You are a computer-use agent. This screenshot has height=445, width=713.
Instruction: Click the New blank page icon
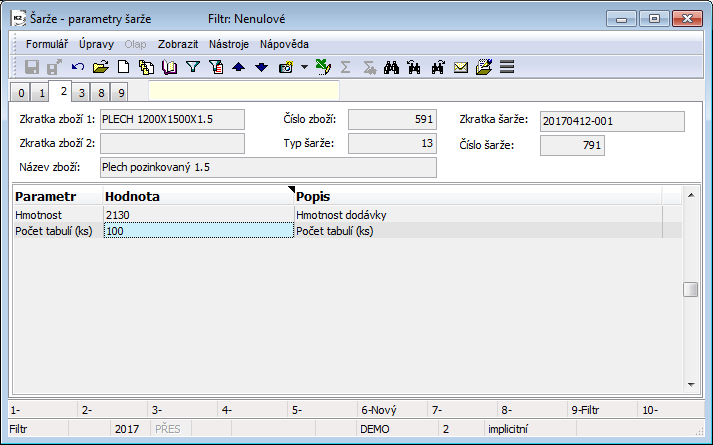tap(123, 67)
